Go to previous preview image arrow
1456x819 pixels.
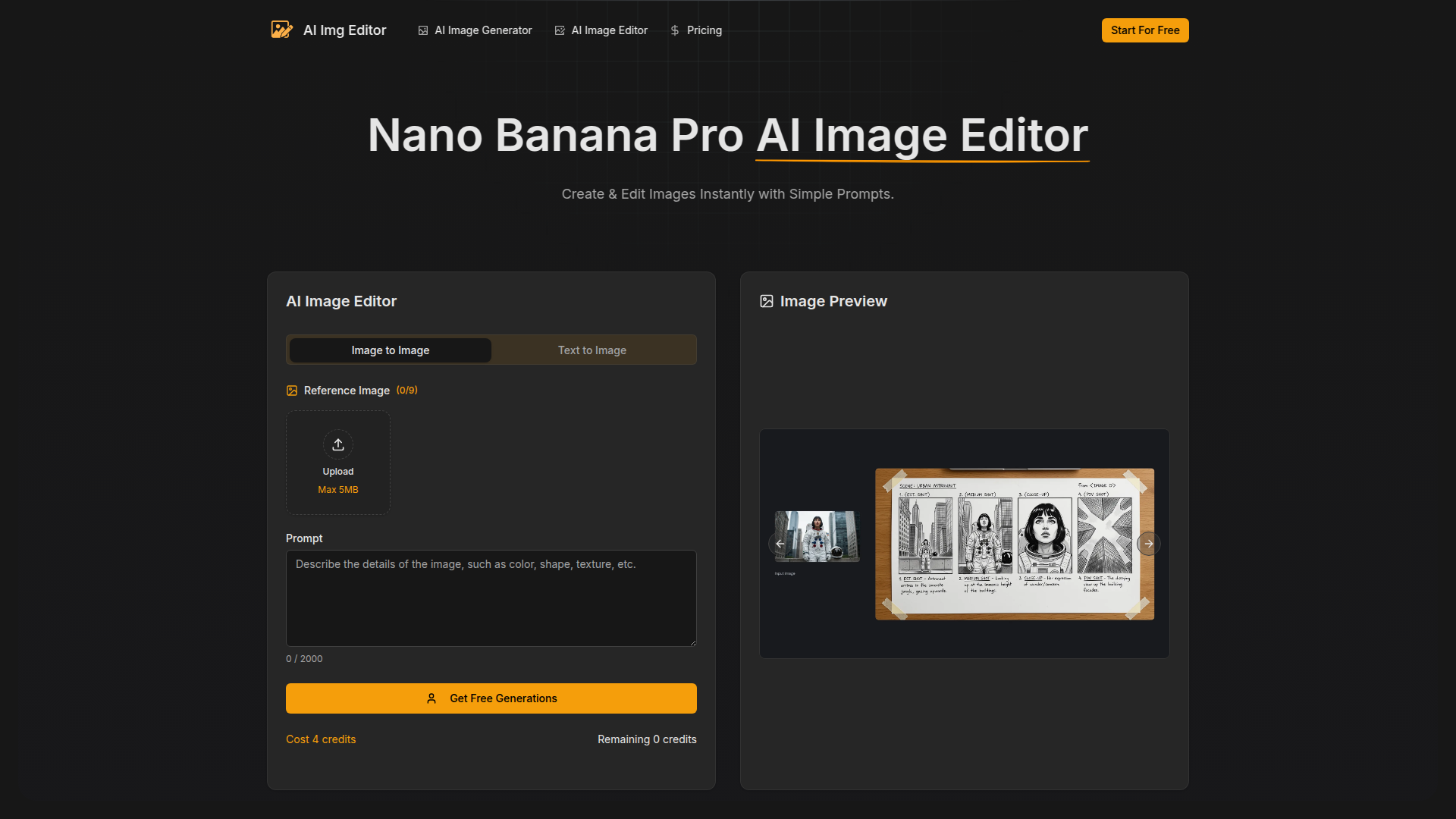click(780, 544)
